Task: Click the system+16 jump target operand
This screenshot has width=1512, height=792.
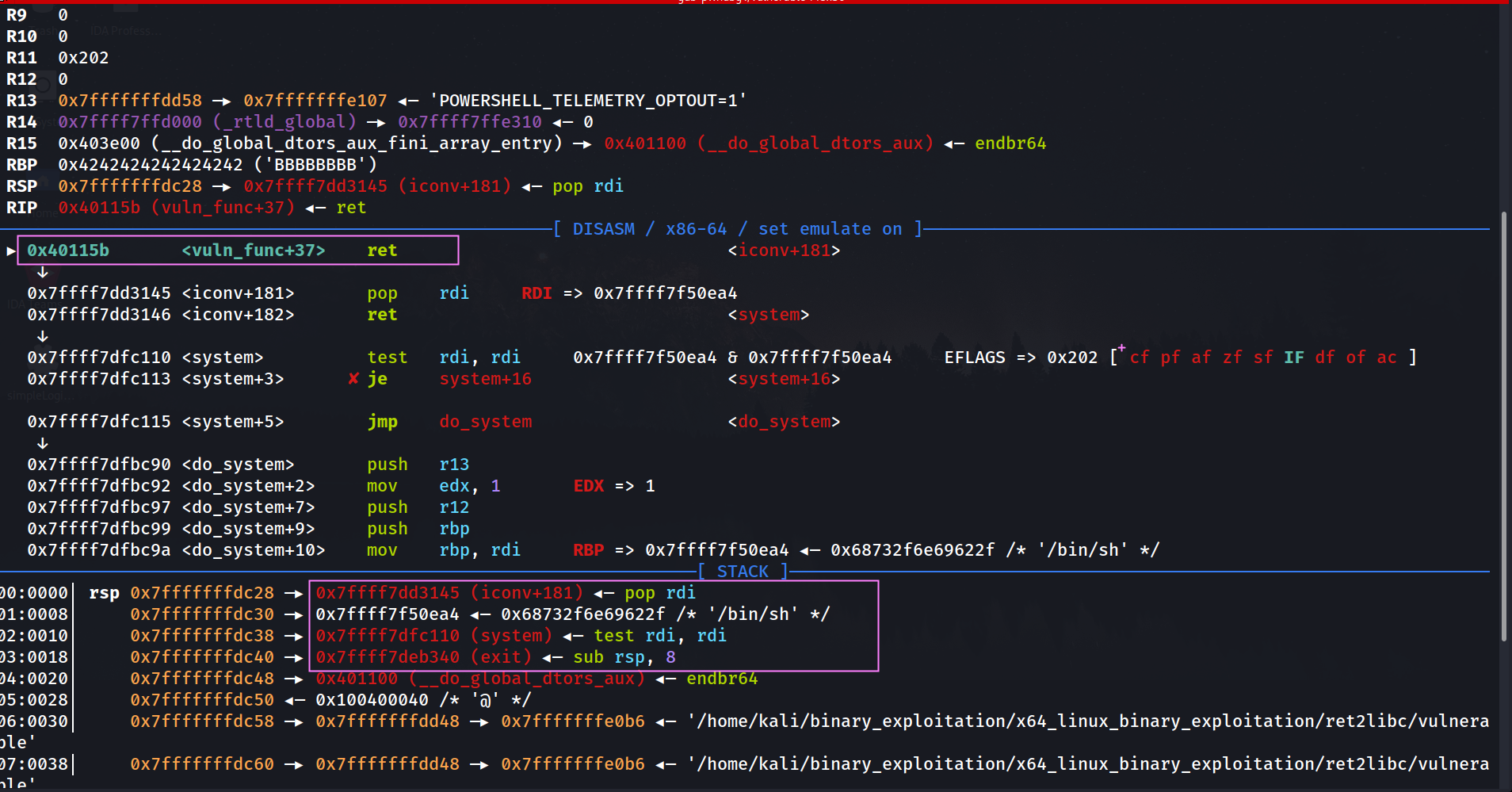Action: click(485, 379)
